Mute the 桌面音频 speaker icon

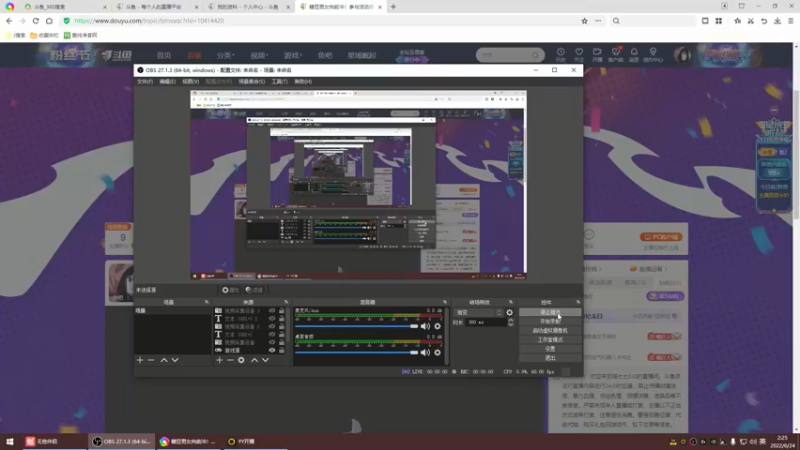coord(425,353)
